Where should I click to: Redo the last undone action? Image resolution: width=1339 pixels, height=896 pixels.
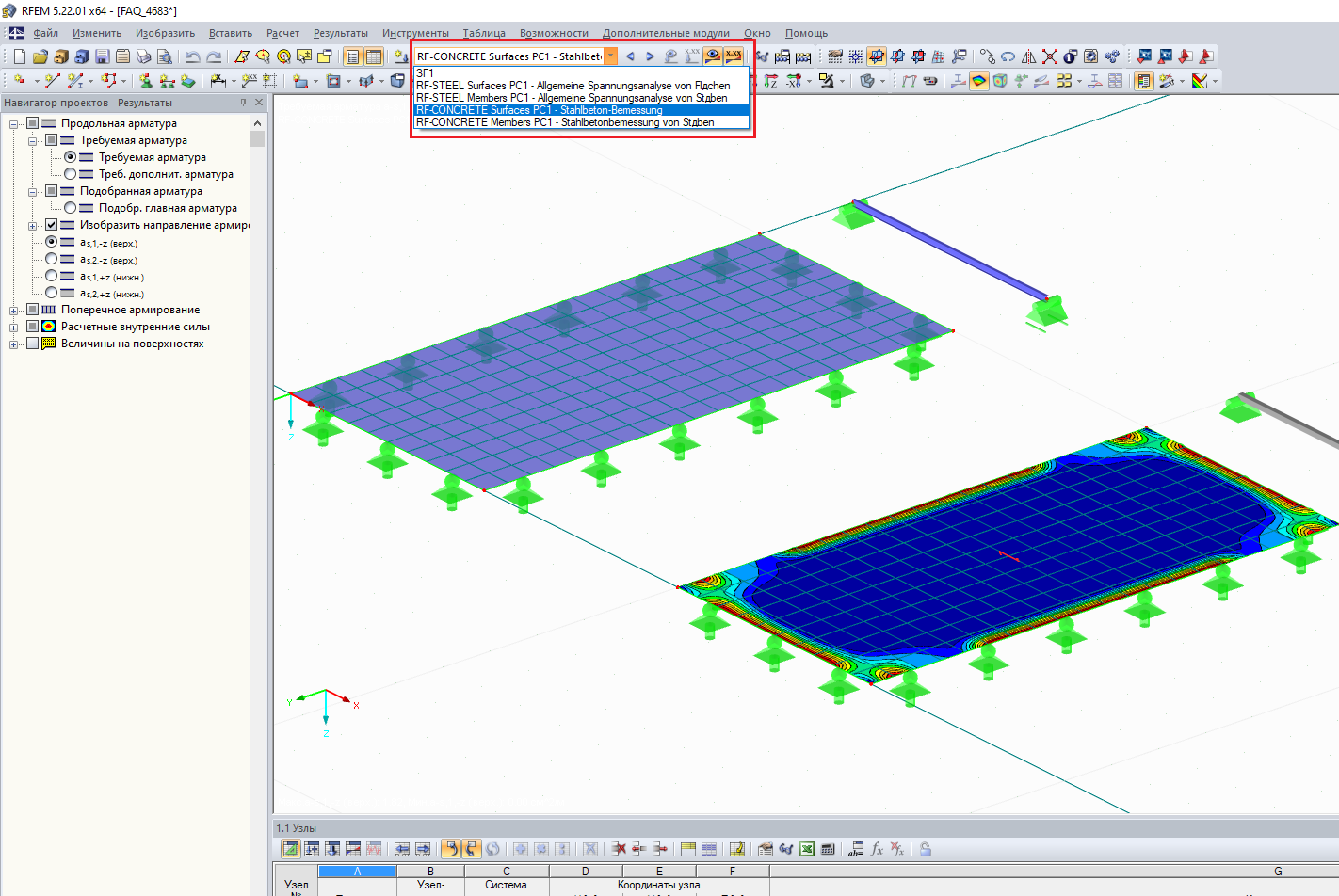(215, 56)
